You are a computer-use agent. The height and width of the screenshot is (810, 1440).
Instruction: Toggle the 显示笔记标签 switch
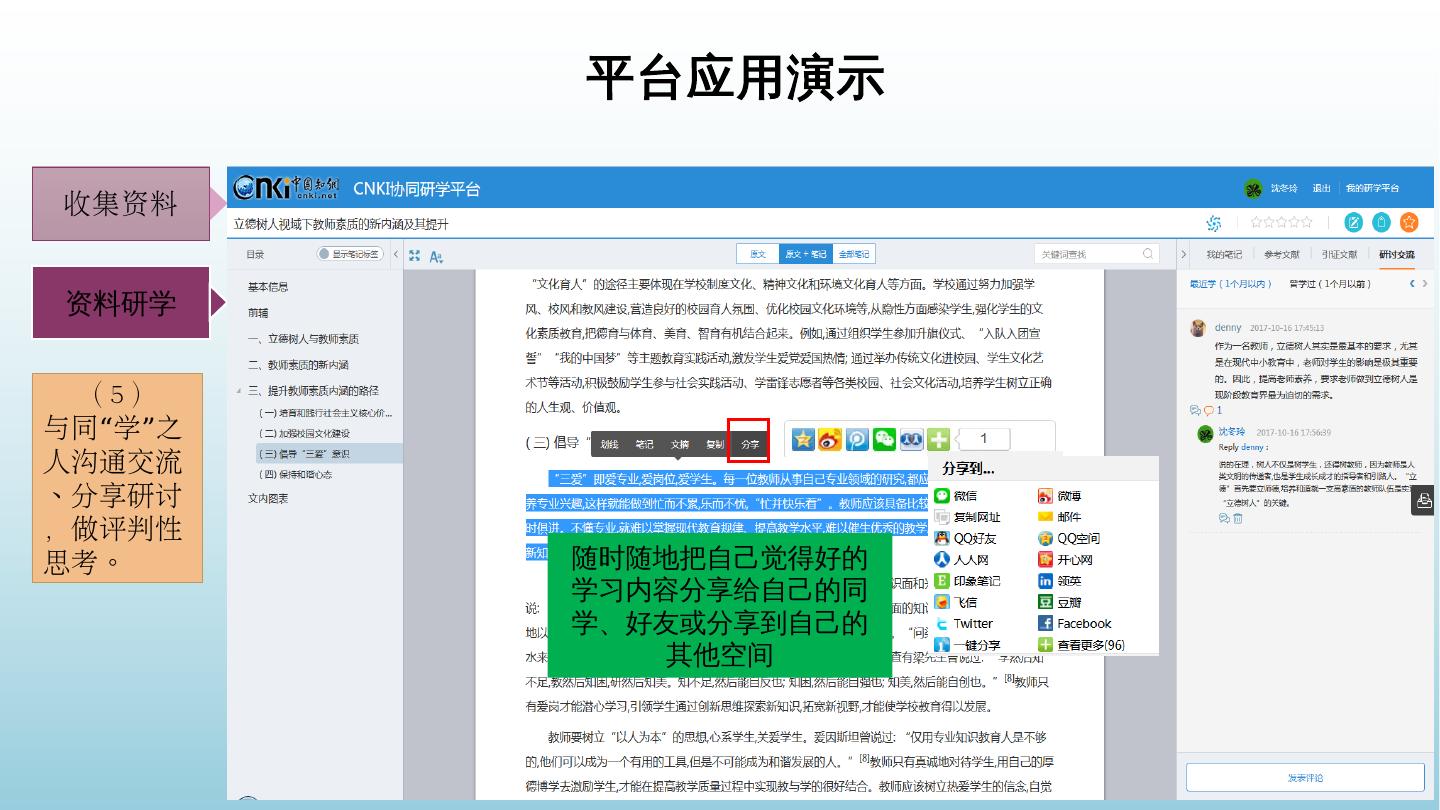click(349, 254)
